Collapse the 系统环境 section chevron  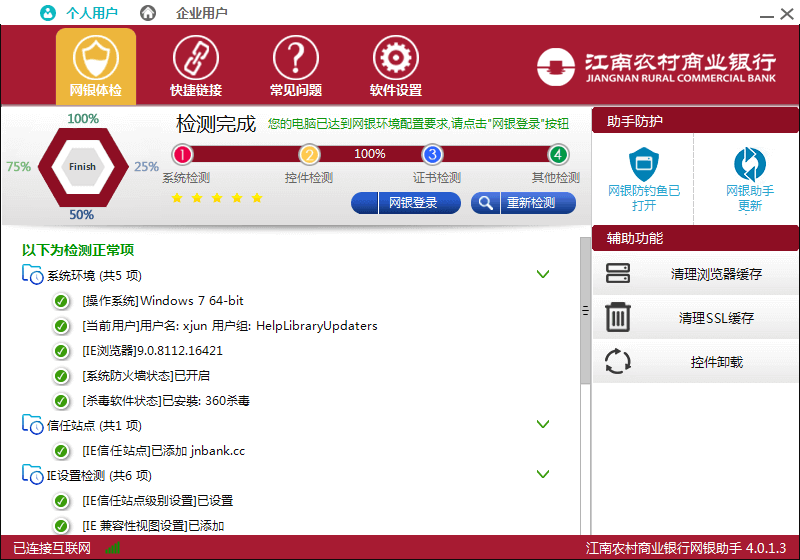pyautogui.click(x=543, y=274)
